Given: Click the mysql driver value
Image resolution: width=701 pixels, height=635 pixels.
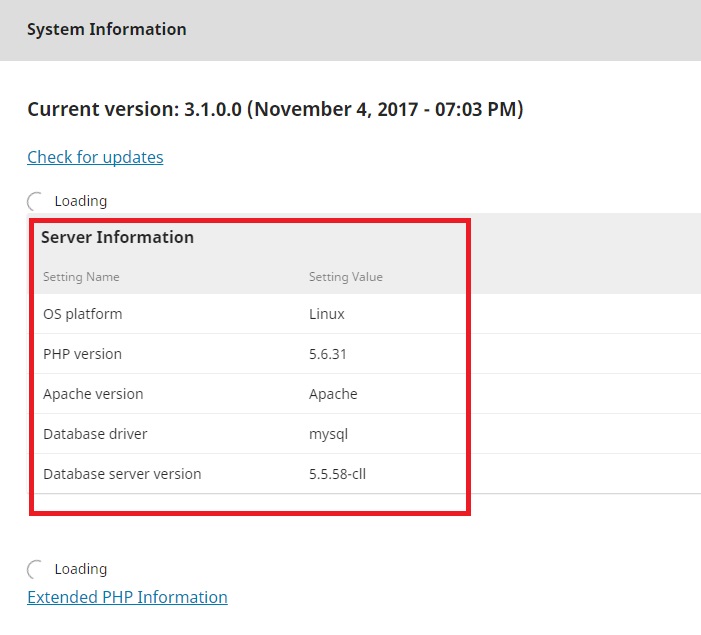Looking at the screenshot, I should point(328,434).
